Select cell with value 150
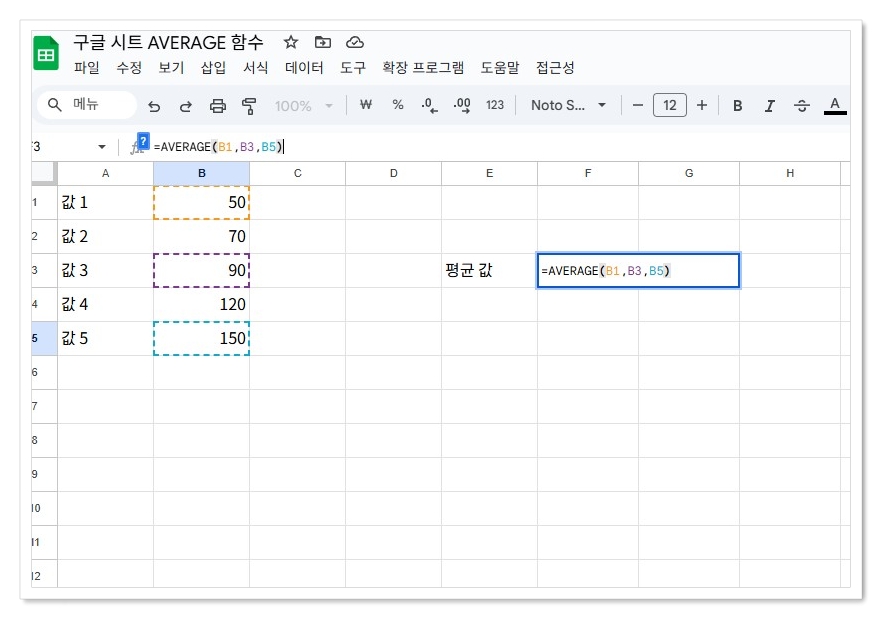The width and height of the screenshot is (882, 619). click(201, 338)
